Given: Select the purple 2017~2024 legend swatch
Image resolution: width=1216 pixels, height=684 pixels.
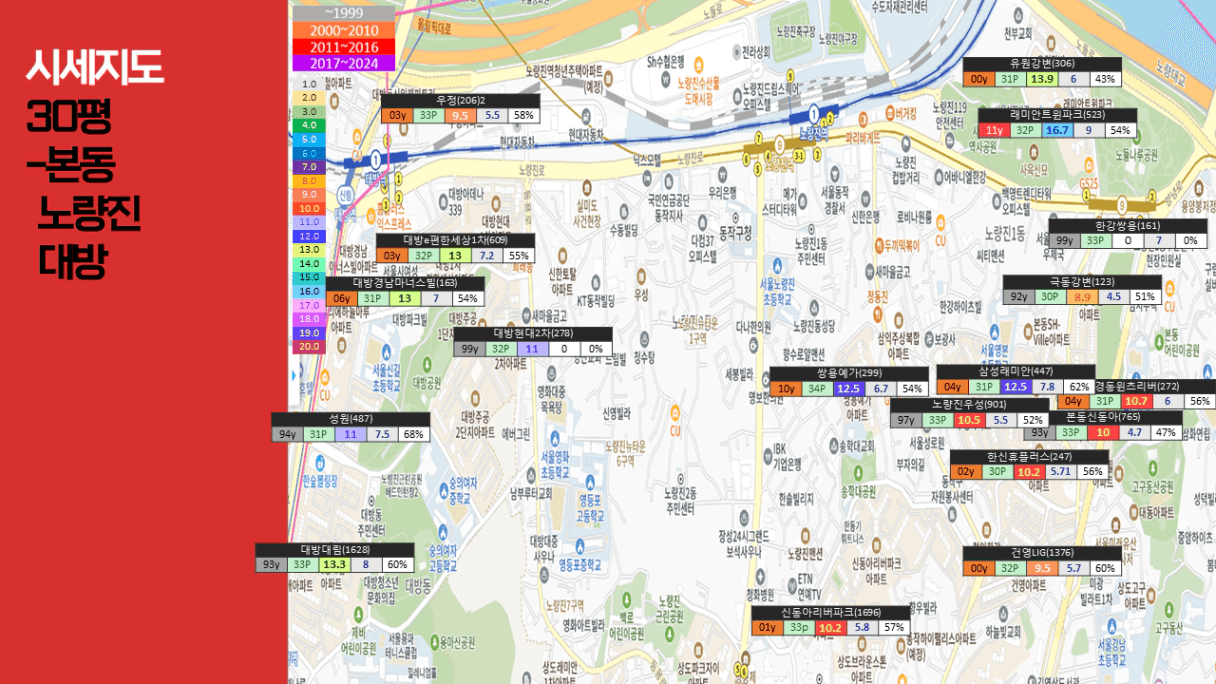Looking at the screenshot, I should pyautogui.click(x=343, y=62).
